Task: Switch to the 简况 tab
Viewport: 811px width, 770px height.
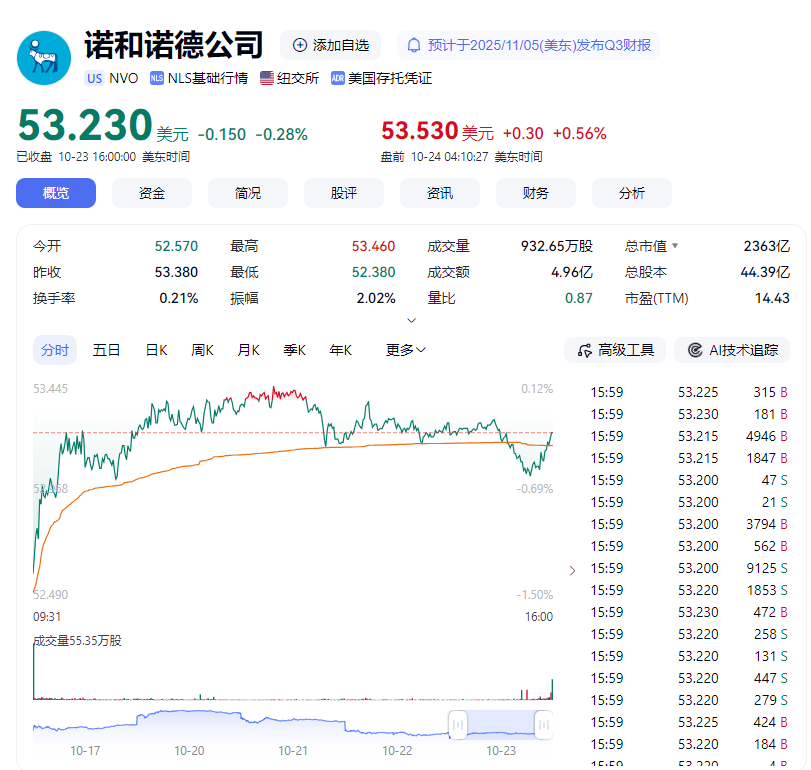Action: 248,193
